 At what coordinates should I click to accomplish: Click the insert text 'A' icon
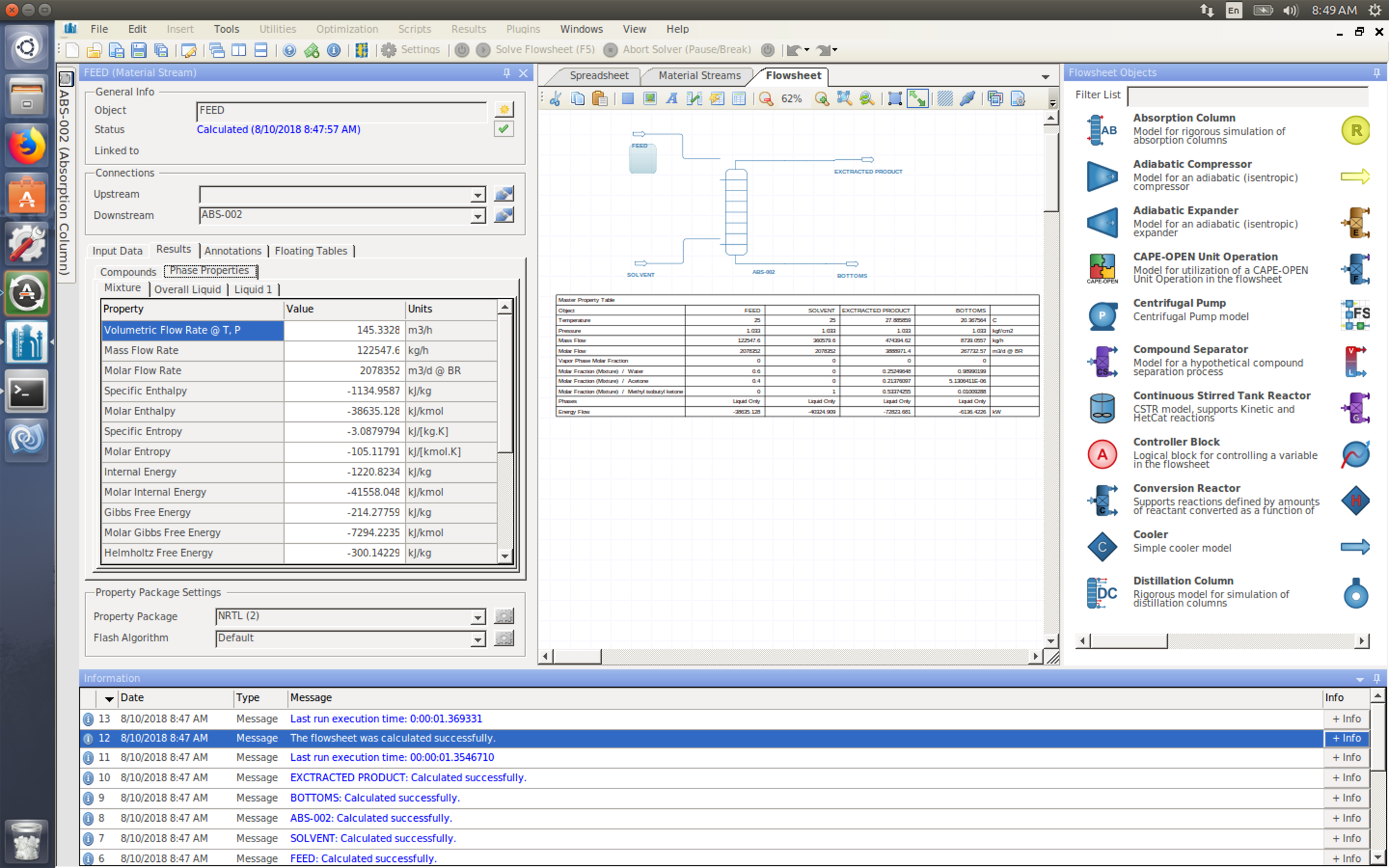[x=672, y=99]
